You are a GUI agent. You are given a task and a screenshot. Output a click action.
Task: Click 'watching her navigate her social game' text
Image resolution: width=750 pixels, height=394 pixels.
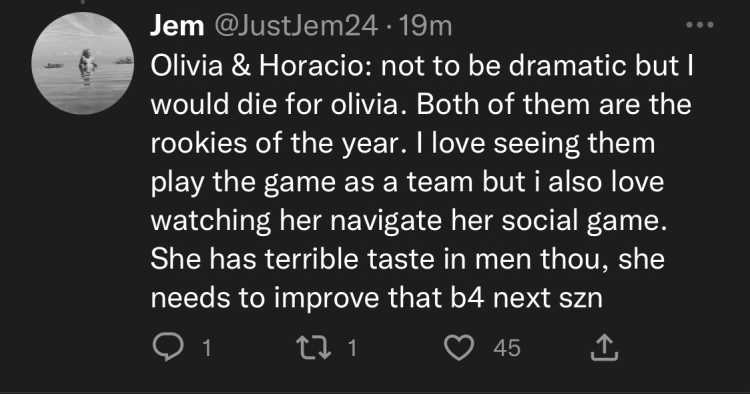point(408,221)
